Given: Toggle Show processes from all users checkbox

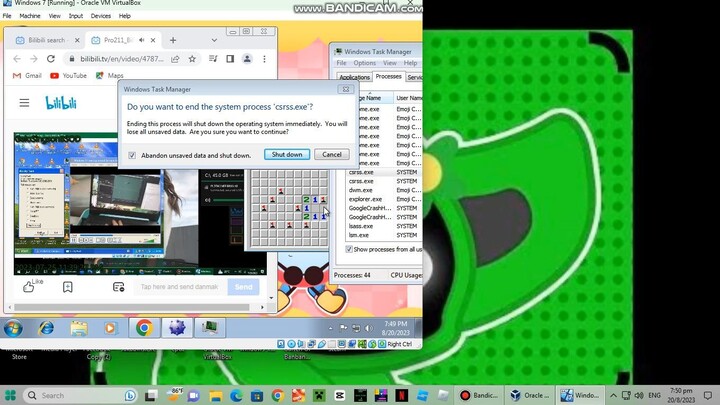Looking at the screenshot, I should pyautogui.click(x=349, y=249).
